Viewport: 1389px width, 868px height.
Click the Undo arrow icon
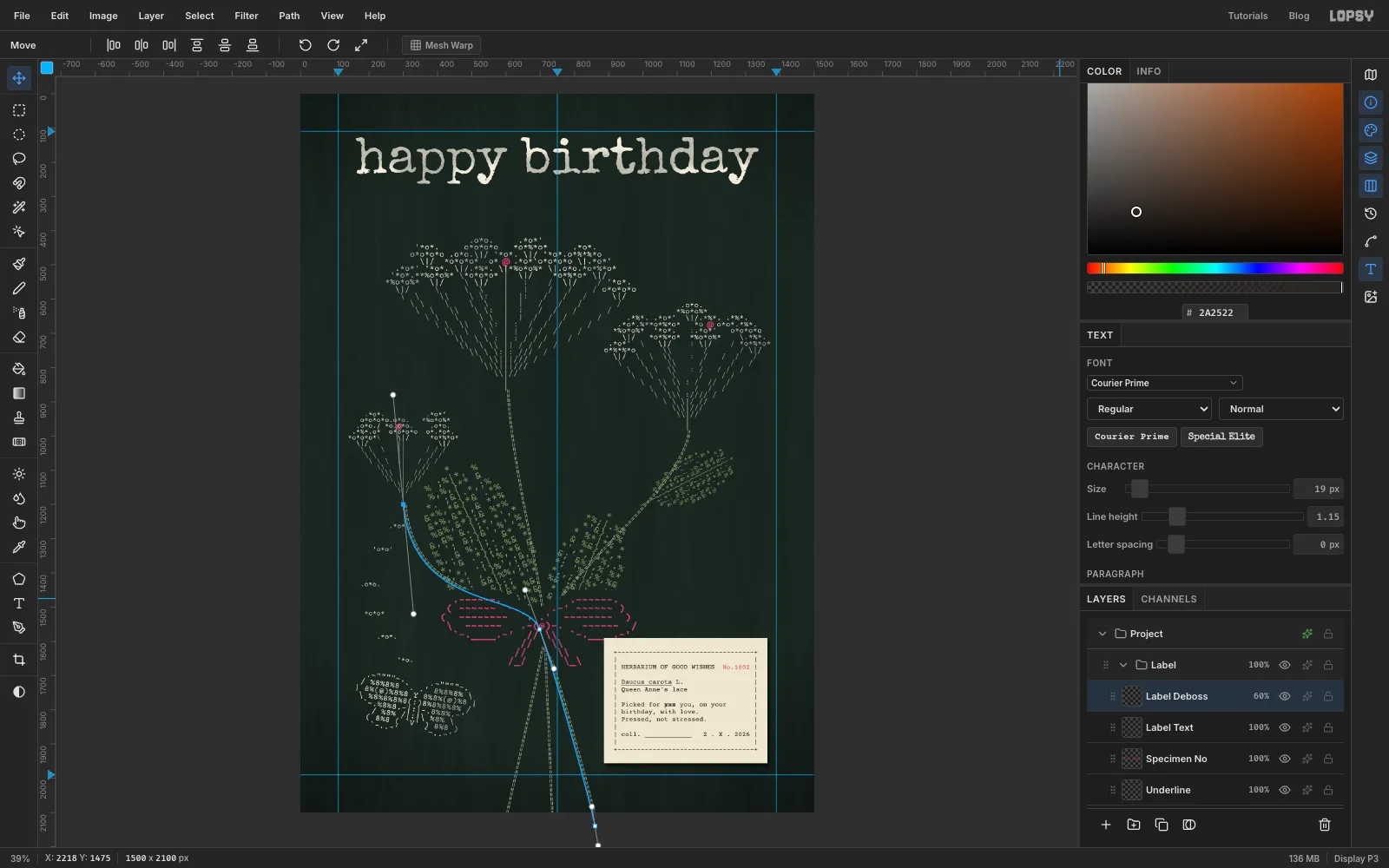pyautogui.click(x=306, y=45)
